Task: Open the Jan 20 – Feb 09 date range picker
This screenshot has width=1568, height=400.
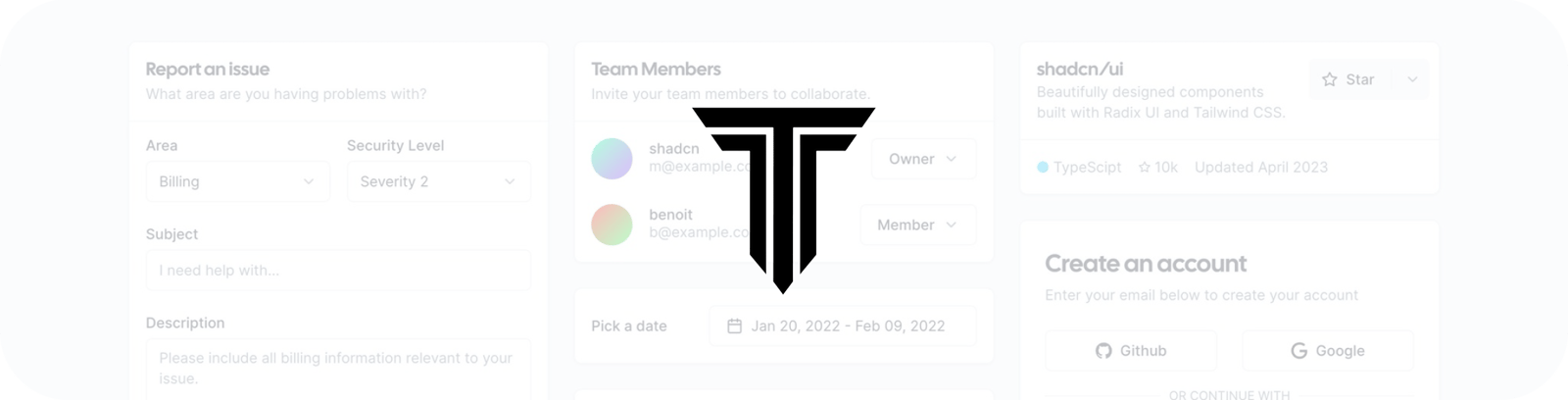Action: (843, 326)
